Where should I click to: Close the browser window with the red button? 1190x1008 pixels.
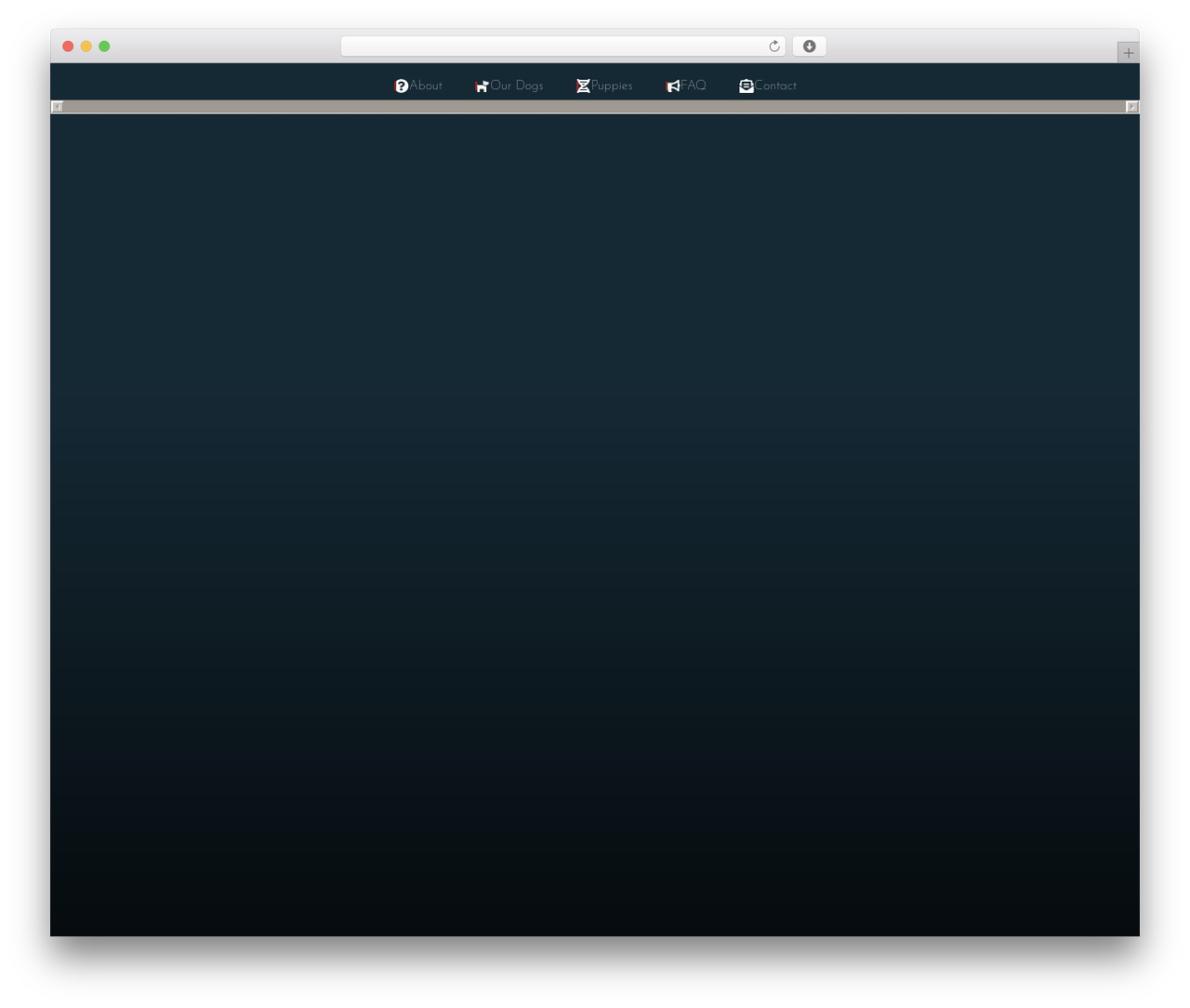[68, 46]
